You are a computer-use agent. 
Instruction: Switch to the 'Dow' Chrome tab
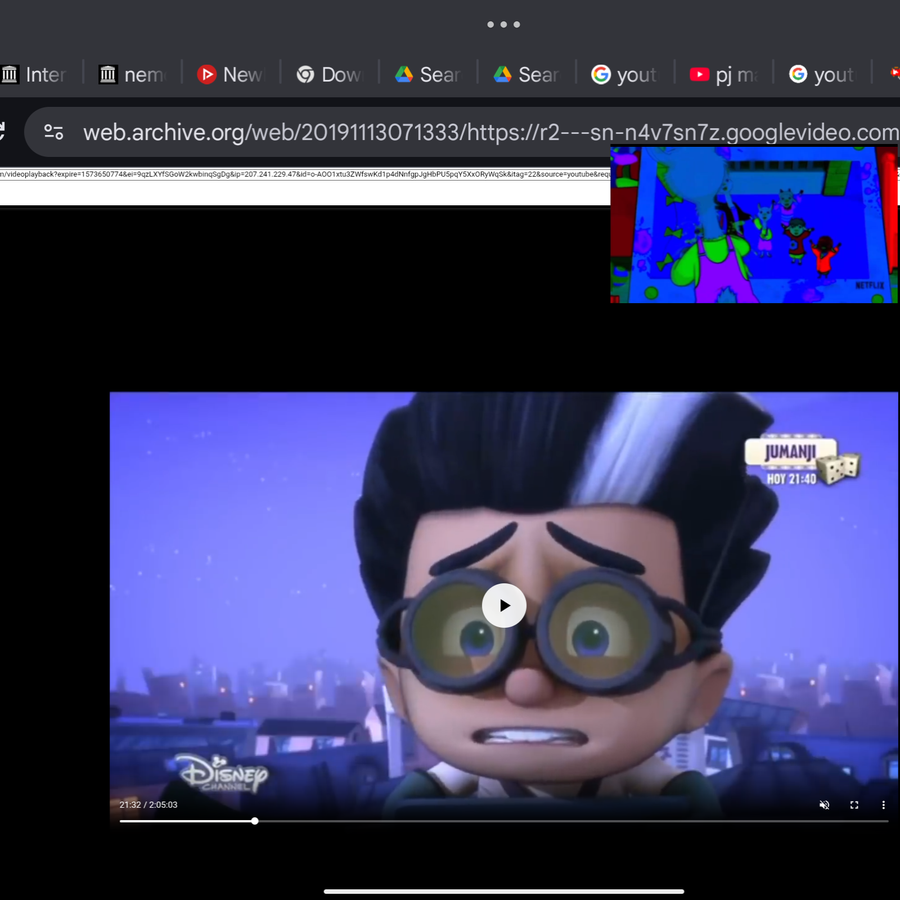[x=330, y=75]
